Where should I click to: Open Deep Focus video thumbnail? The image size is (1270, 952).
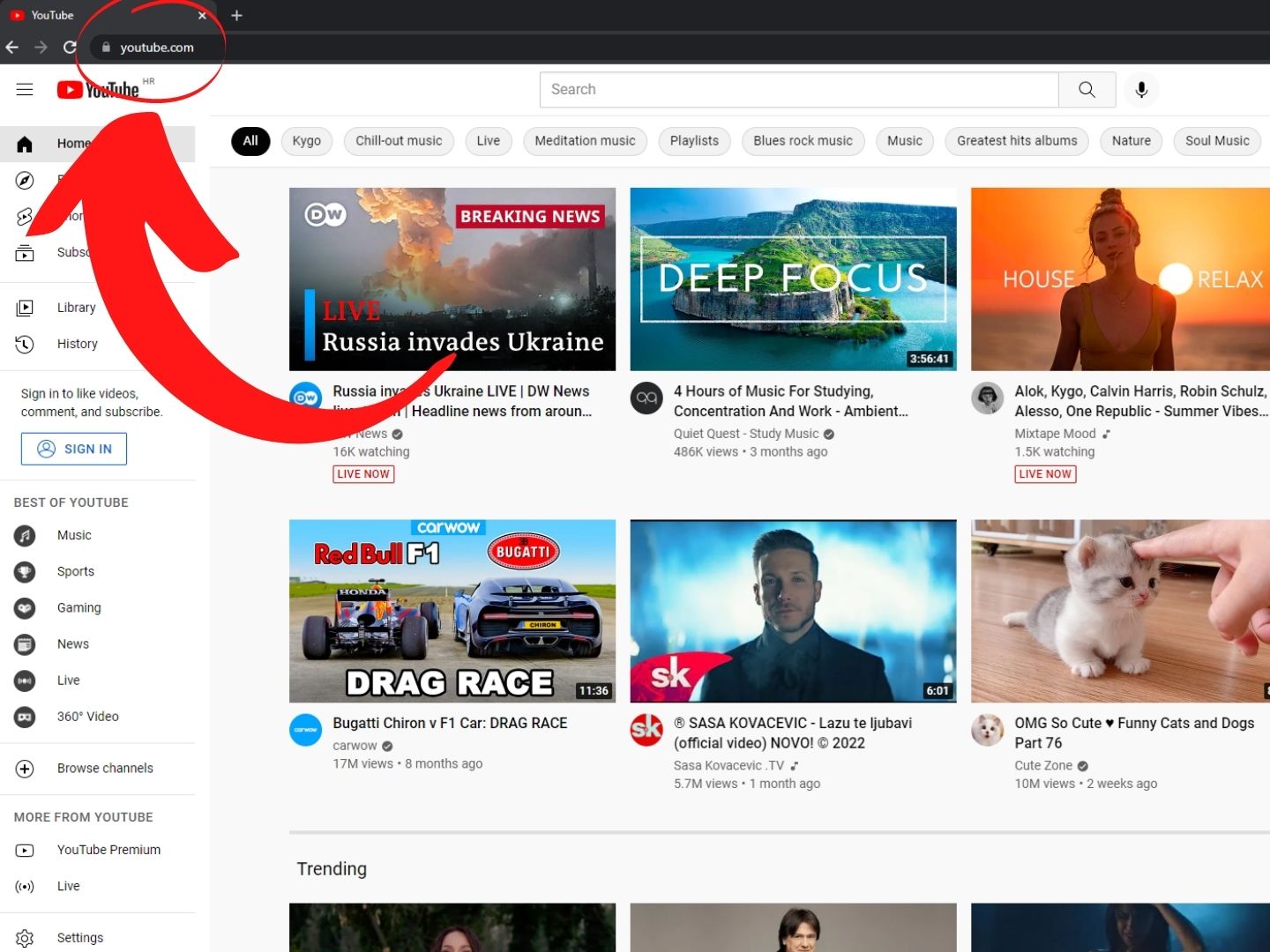coord(793,279)
